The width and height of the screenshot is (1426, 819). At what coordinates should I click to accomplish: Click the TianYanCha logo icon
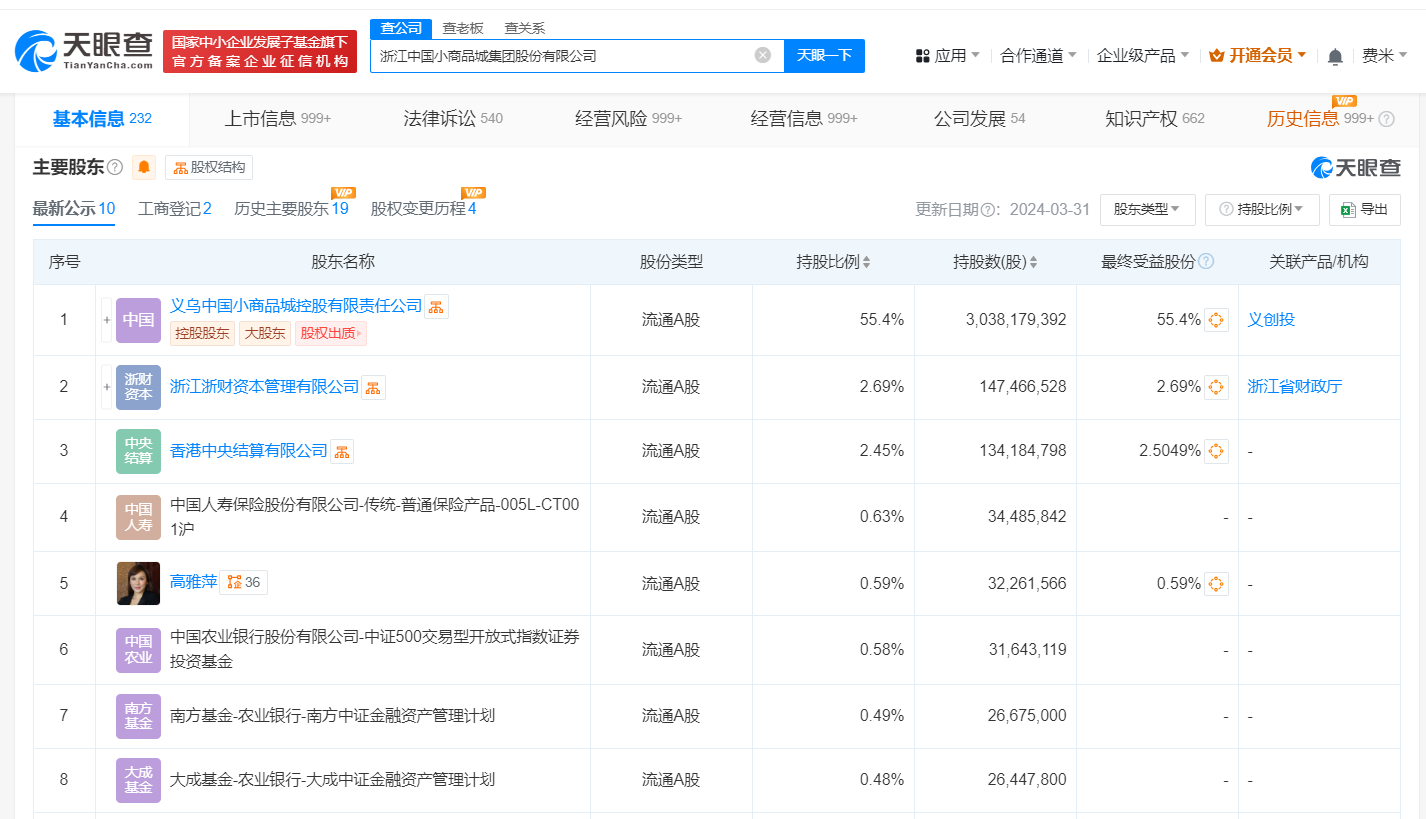point(37,48)
